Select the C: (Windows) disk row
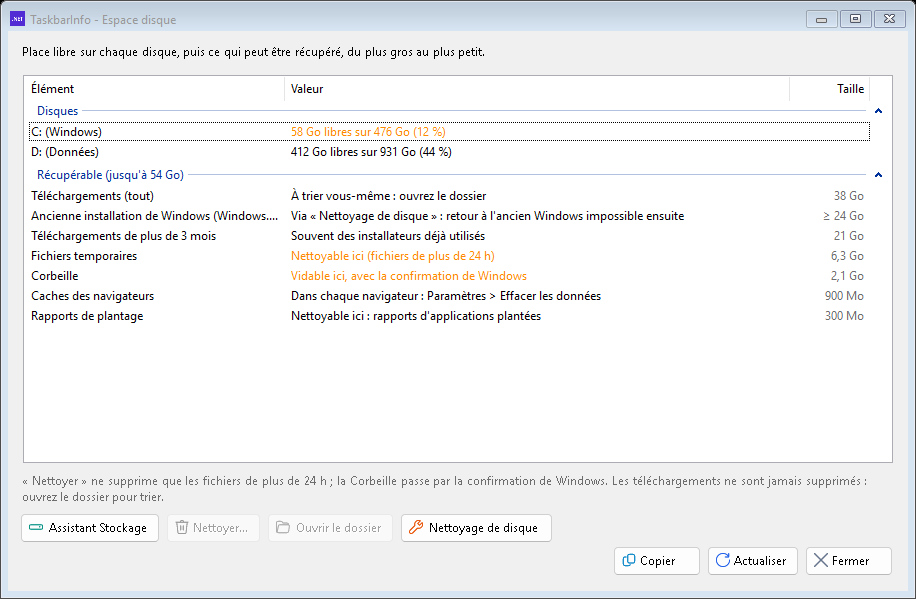This screenshot has height=599, width=916. [449, 131]
